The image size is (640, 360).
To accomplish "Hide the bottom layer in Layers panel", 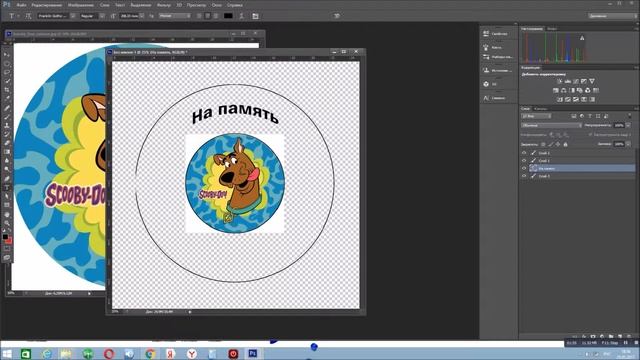I will point(524,176).
